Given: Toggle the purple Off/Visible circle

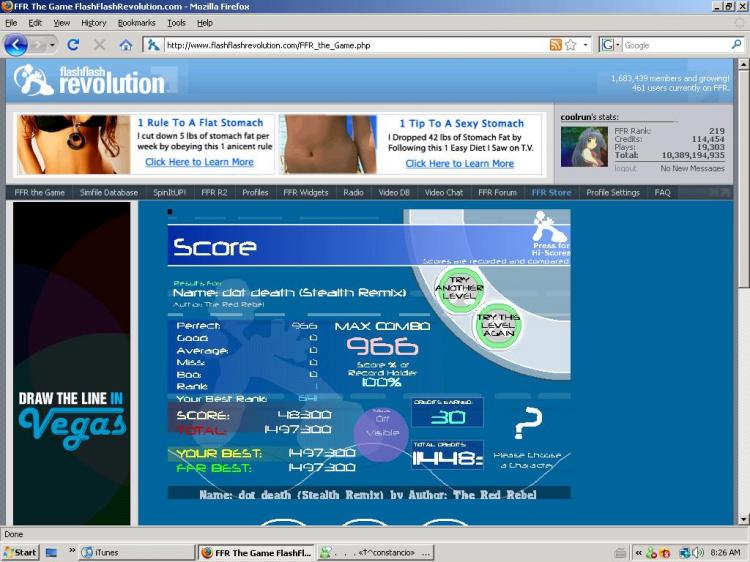Looking at the screenshot, I should click(382, 433).
